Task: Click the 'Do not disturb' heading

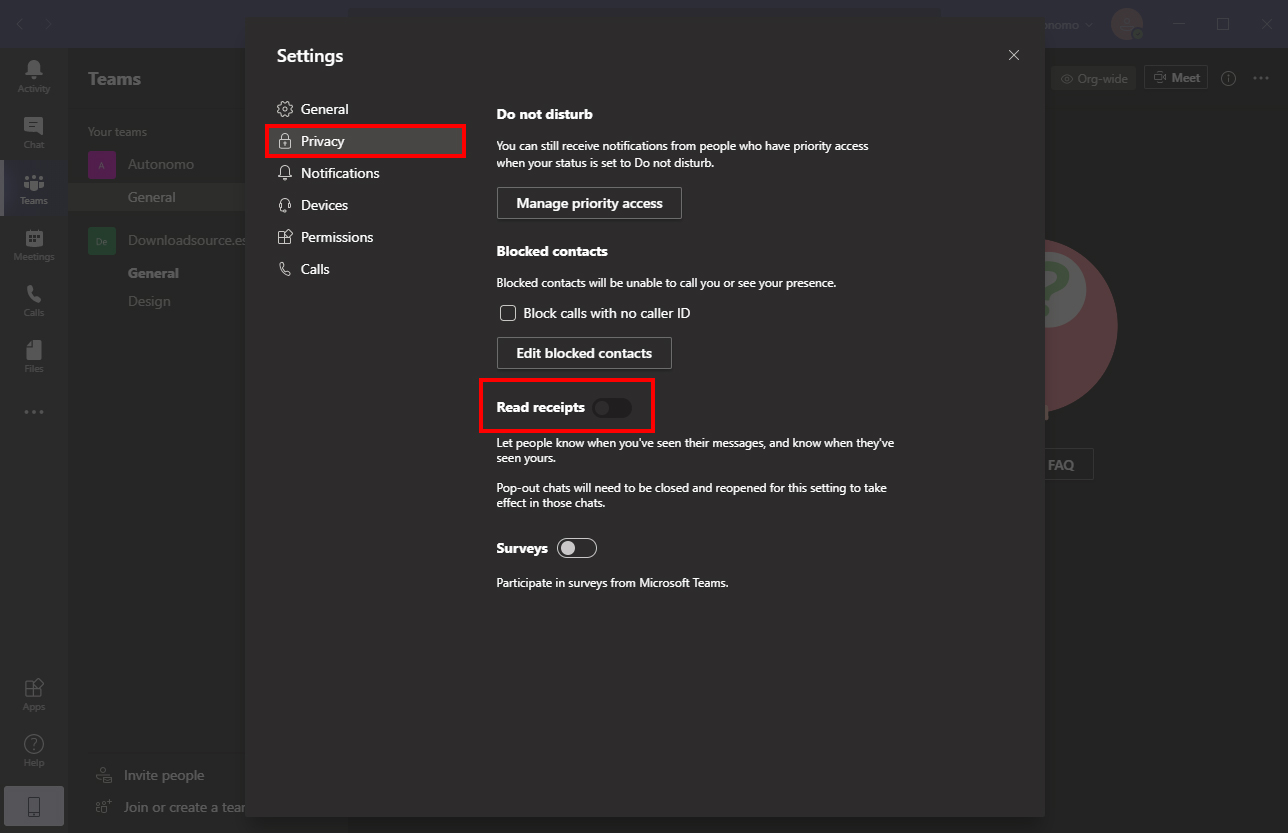Action: [545, 114]
